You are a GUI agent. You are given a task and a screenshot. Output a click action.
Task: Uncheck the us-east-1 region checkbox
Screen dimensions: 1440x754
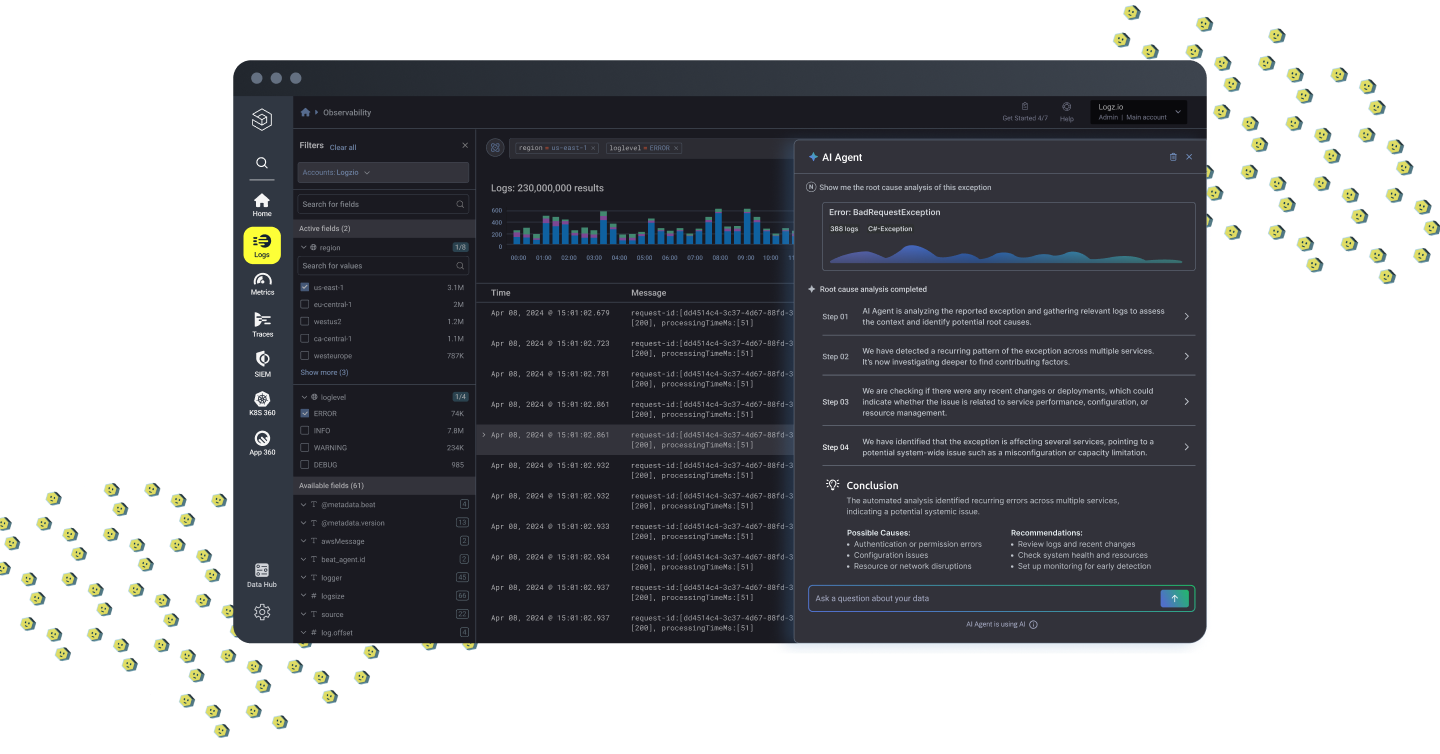[x=305, y=287]
